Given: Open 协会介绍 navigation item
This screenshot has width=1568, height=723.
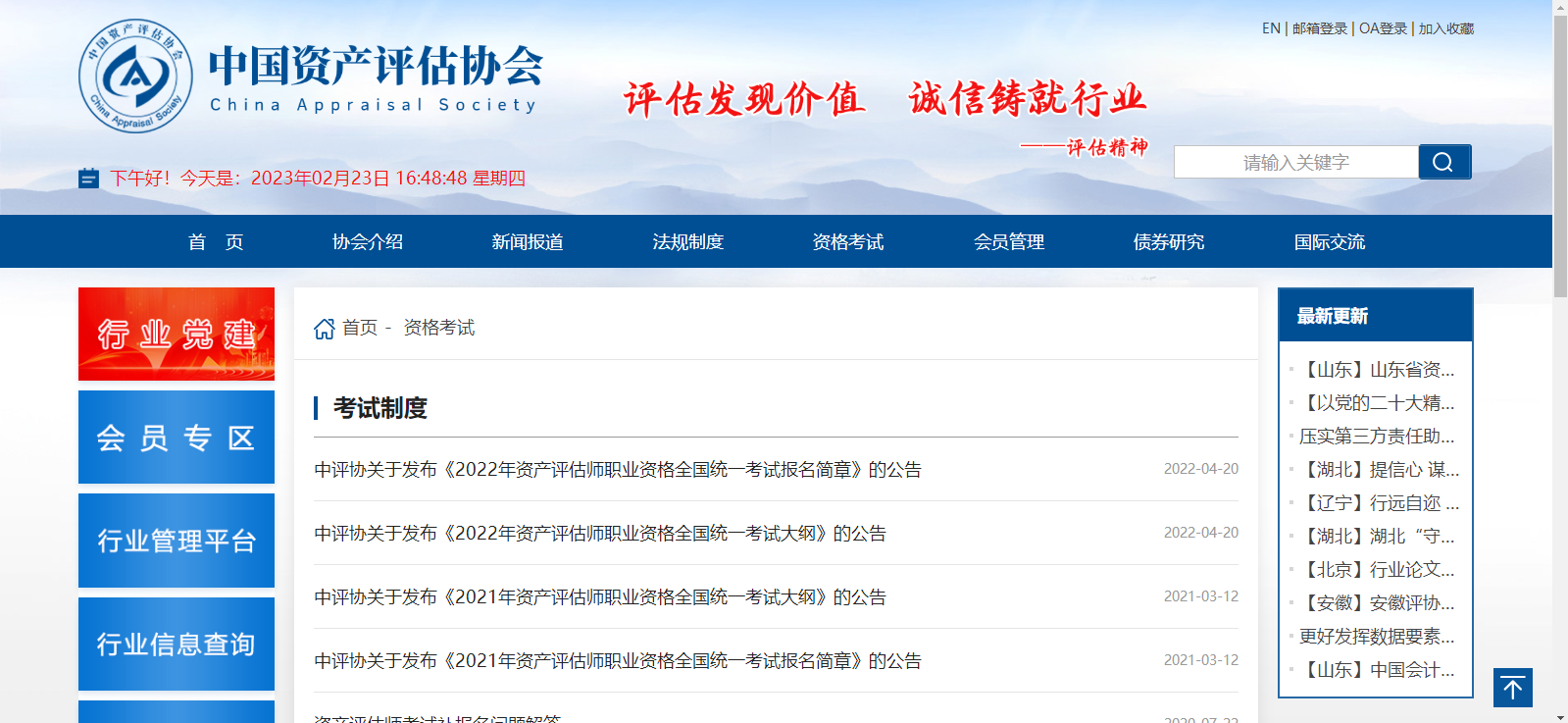Looking at the screenshot, I should pos(368,242).
